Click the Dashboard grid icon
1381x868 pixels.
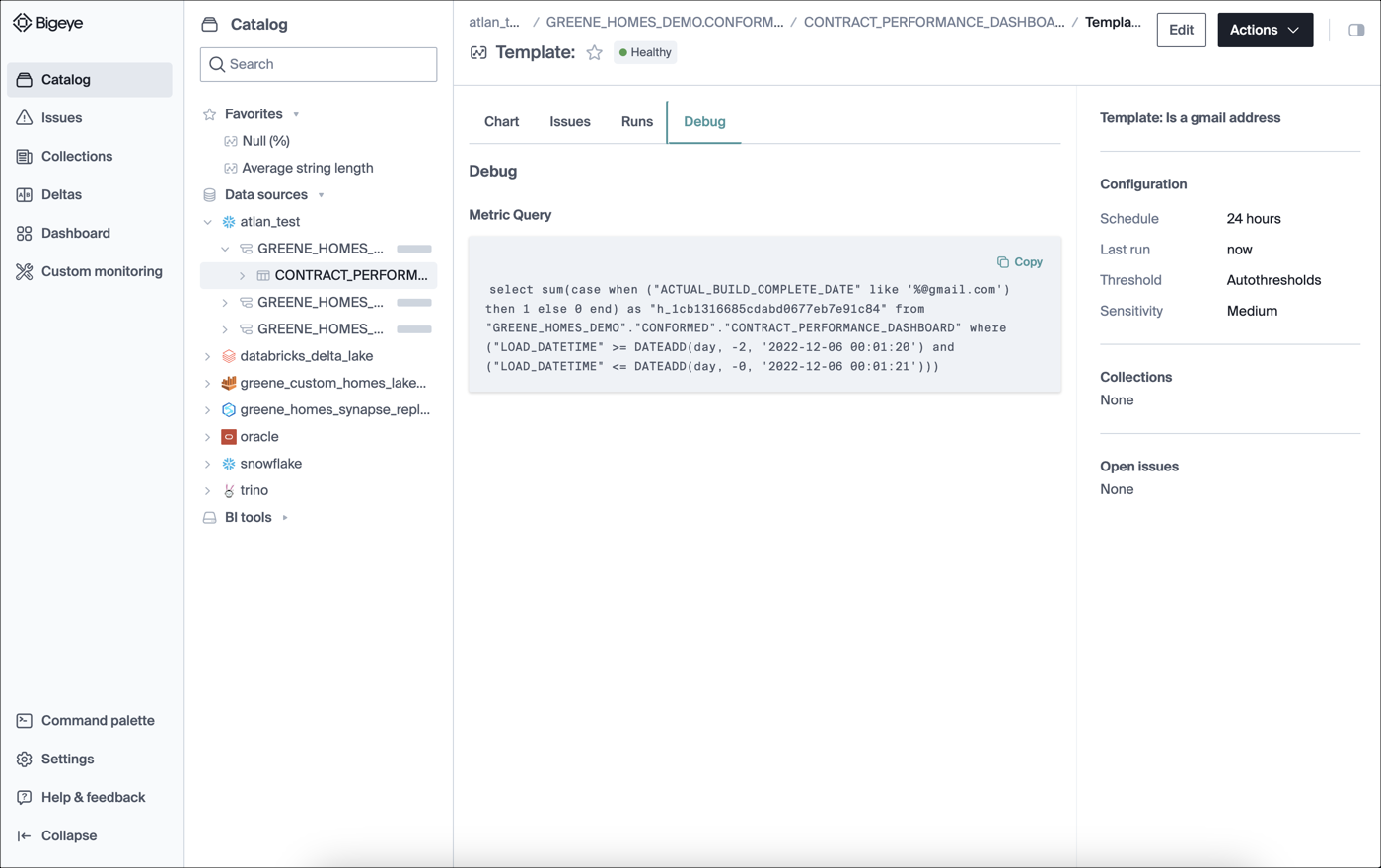25,234
